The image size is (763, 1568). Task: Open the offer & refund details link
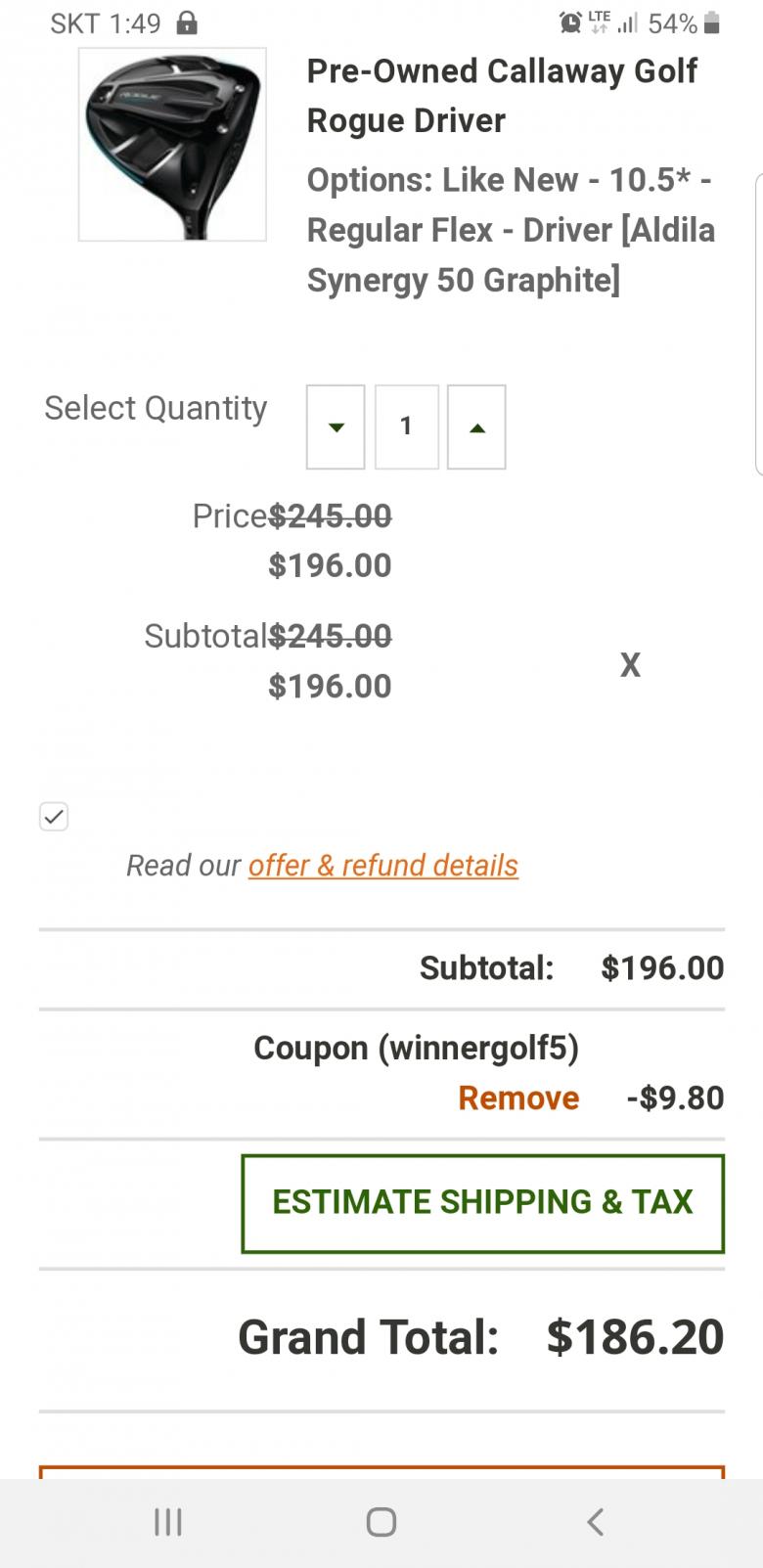pos(382,865)
